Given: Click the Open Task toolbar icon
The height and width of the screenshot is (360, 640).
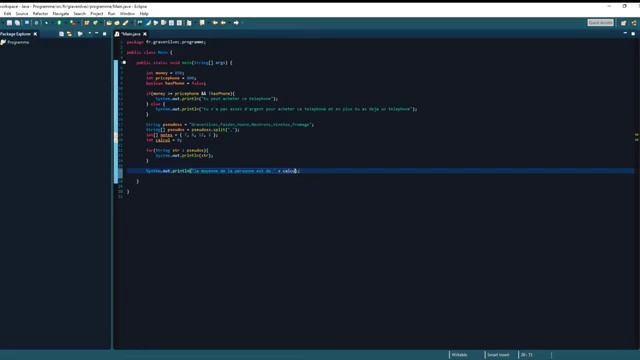Looking at the screenshot, I should 117,23.
